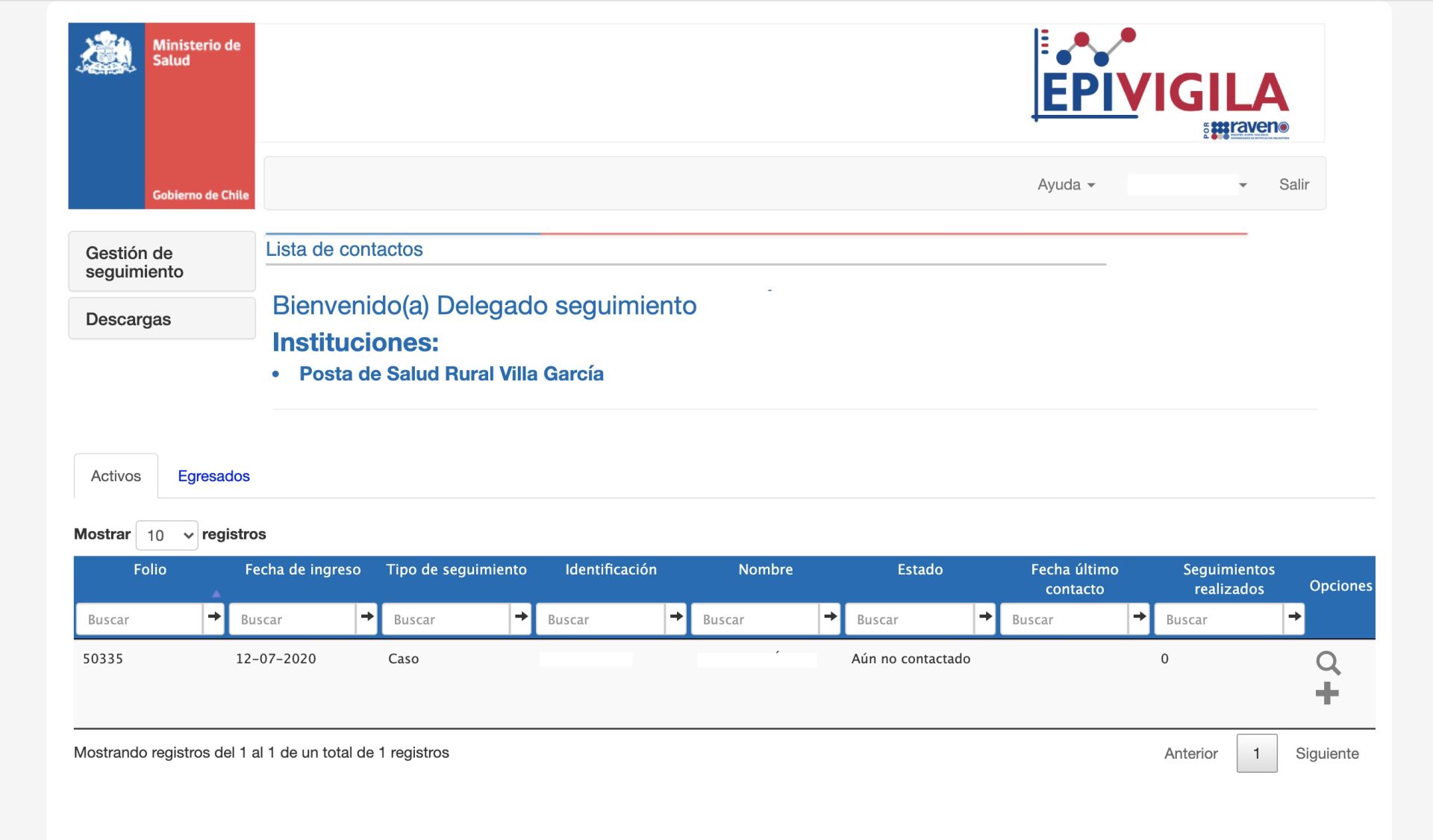The image size is (1433, 840).
Task: Open the Descargas sidebar button
Action: pyautogui.click(x=162, y=319)
